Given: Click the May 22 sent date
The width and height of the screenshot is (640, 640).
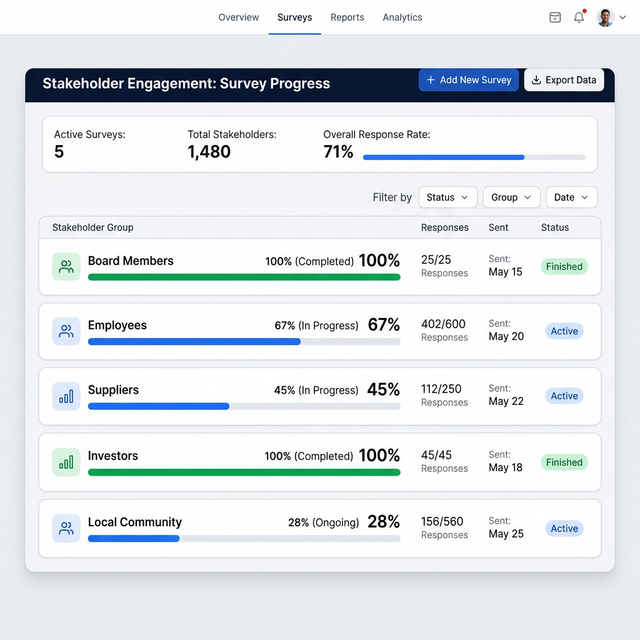Looking at the screenshot, I should tap(506, 401).
